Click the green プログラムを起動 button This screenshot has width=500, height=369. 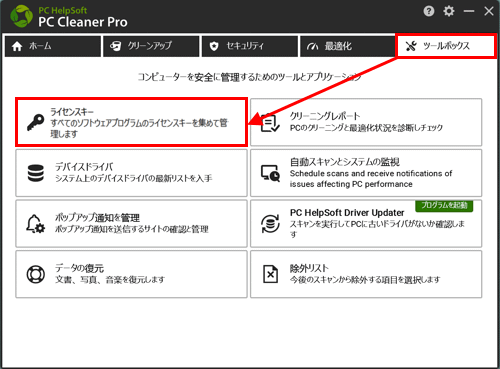[444, 205]
